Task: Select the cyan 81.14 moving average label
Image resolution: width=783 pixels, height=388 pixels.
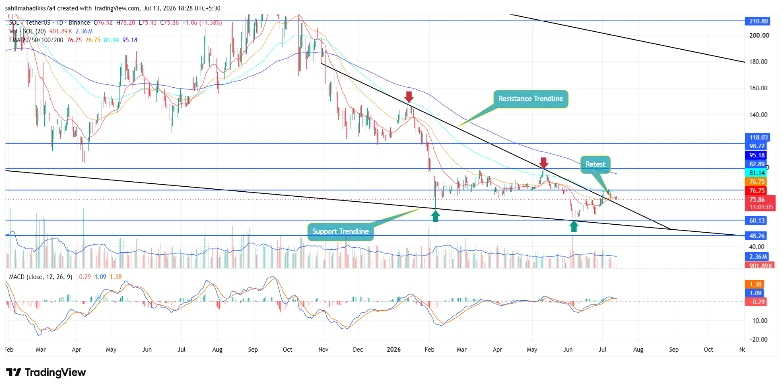Action: point(756,173)
